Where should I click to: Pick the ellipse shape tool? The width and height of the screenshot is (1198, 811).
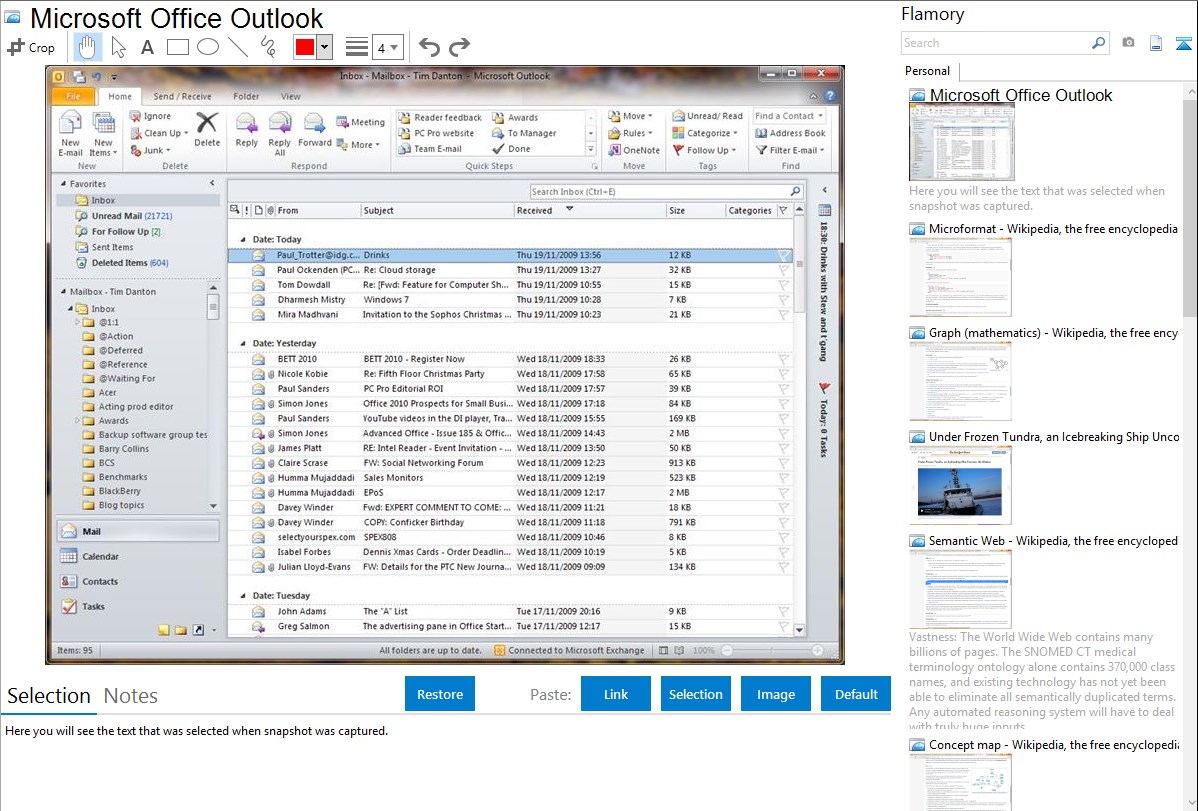[207, 47]
